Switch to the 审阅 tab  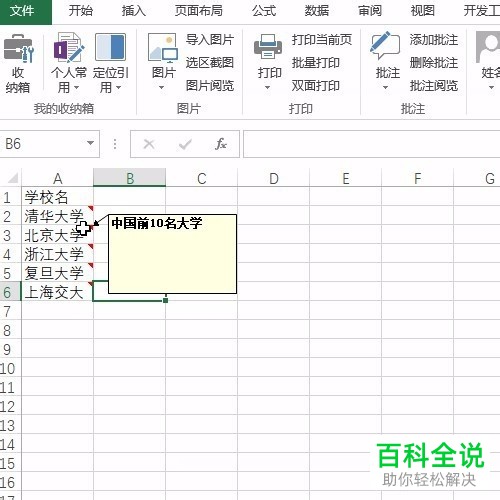(x=370, y=11)
